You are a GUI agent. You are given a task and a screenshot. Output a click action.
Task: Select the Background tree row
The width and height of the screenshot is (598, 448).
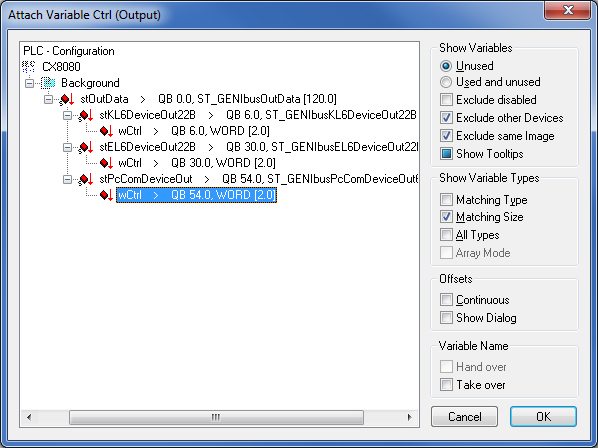pos(90,83)
